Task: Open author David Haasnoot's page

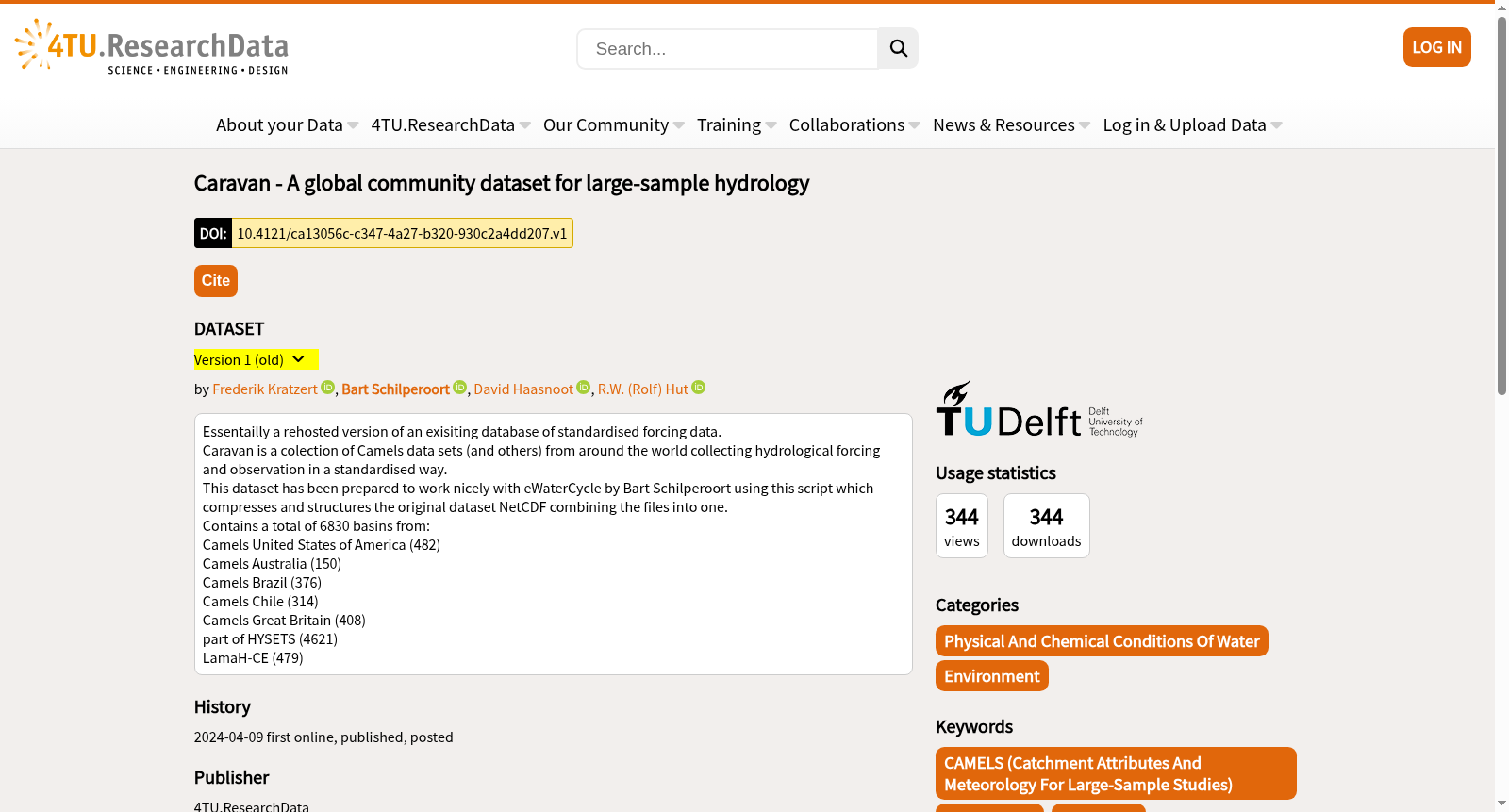Action: point(523,389)
